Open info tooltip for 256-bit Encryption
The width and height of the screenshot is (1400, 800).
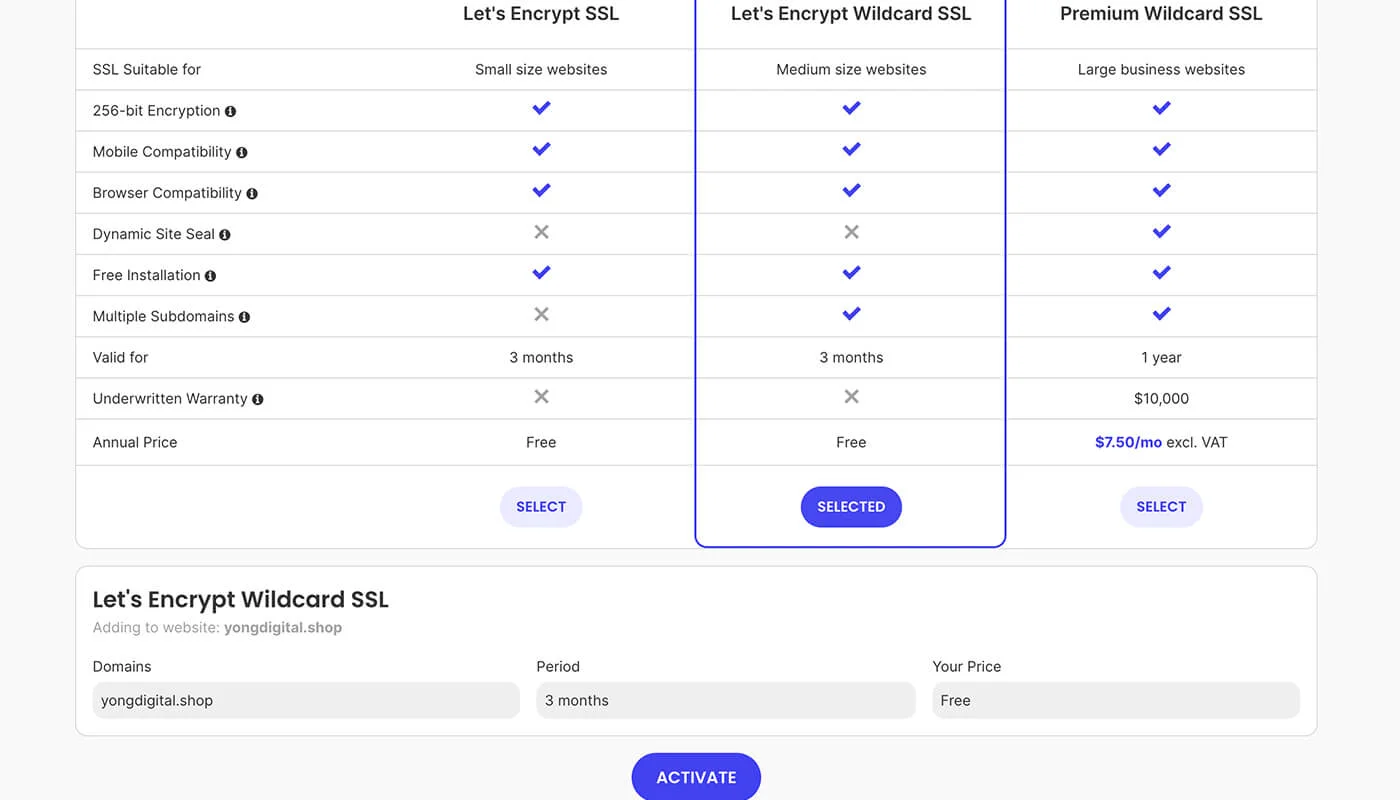[231, 110]
